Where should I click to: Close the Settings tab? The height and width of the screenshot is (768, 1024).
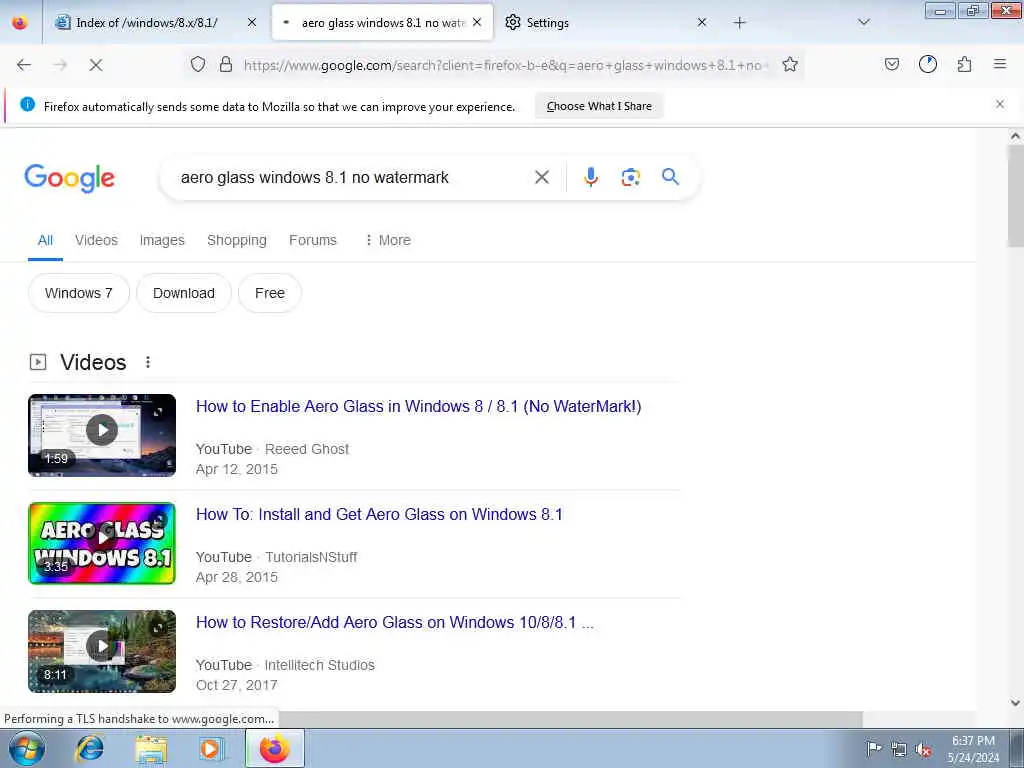702,22
